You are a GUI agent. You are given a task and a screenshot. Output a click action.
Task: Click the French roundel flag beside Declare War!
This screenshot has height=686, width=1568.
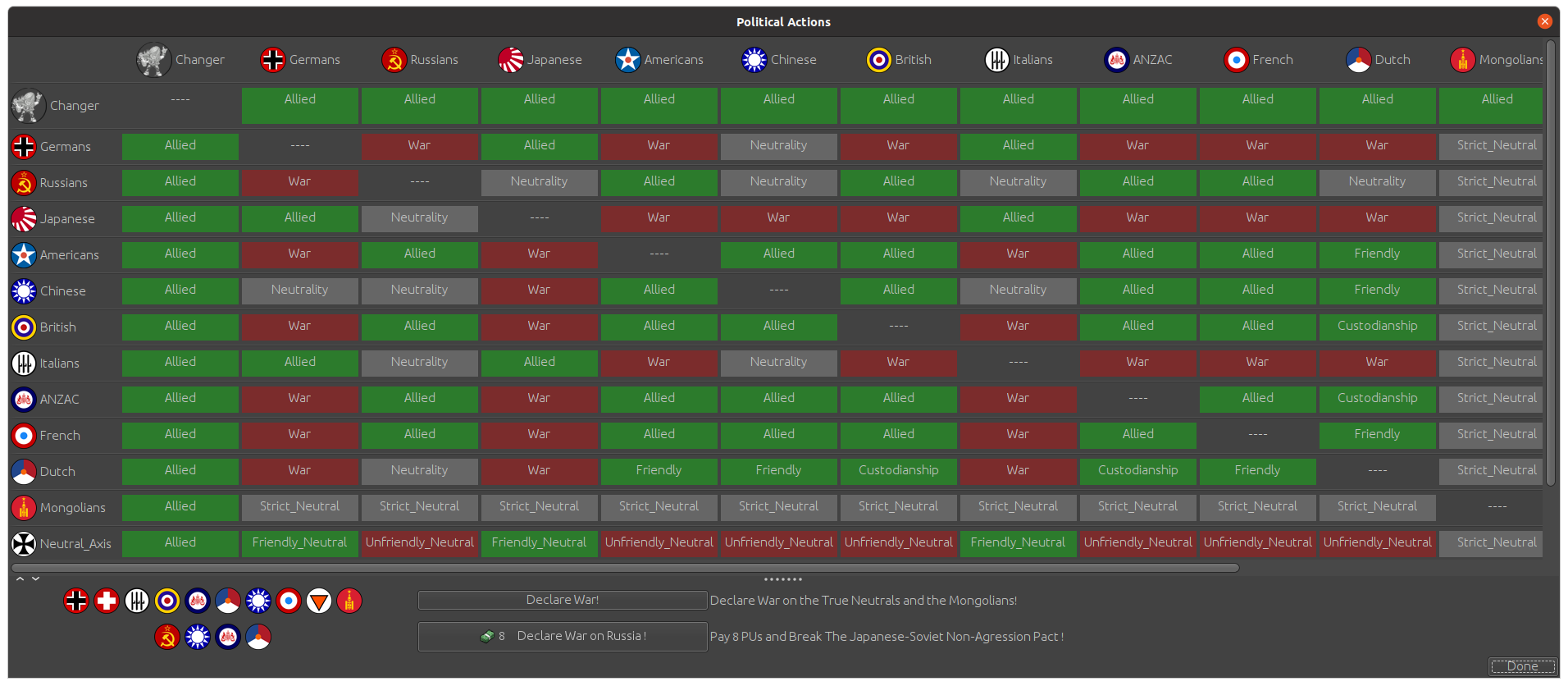click(x=289, y=601)
